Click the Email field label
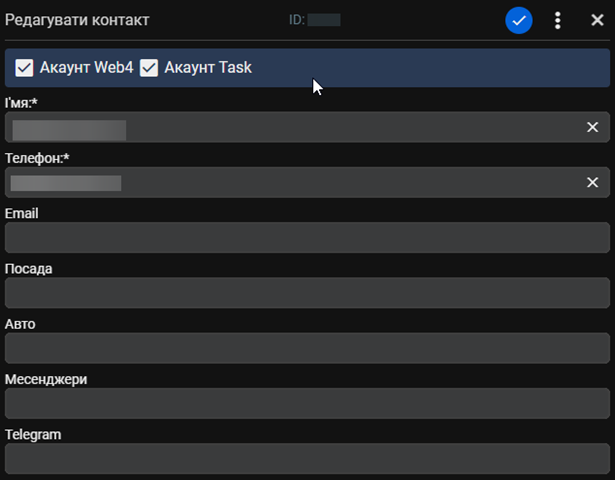615x480 pixels. (x=22, y=213)
